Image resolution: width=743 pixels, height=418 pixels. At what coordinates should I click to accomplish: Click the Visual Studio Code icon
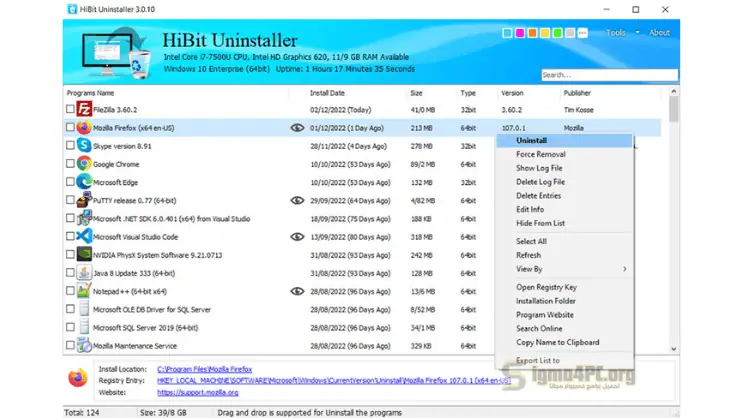[x=84, y=236]
